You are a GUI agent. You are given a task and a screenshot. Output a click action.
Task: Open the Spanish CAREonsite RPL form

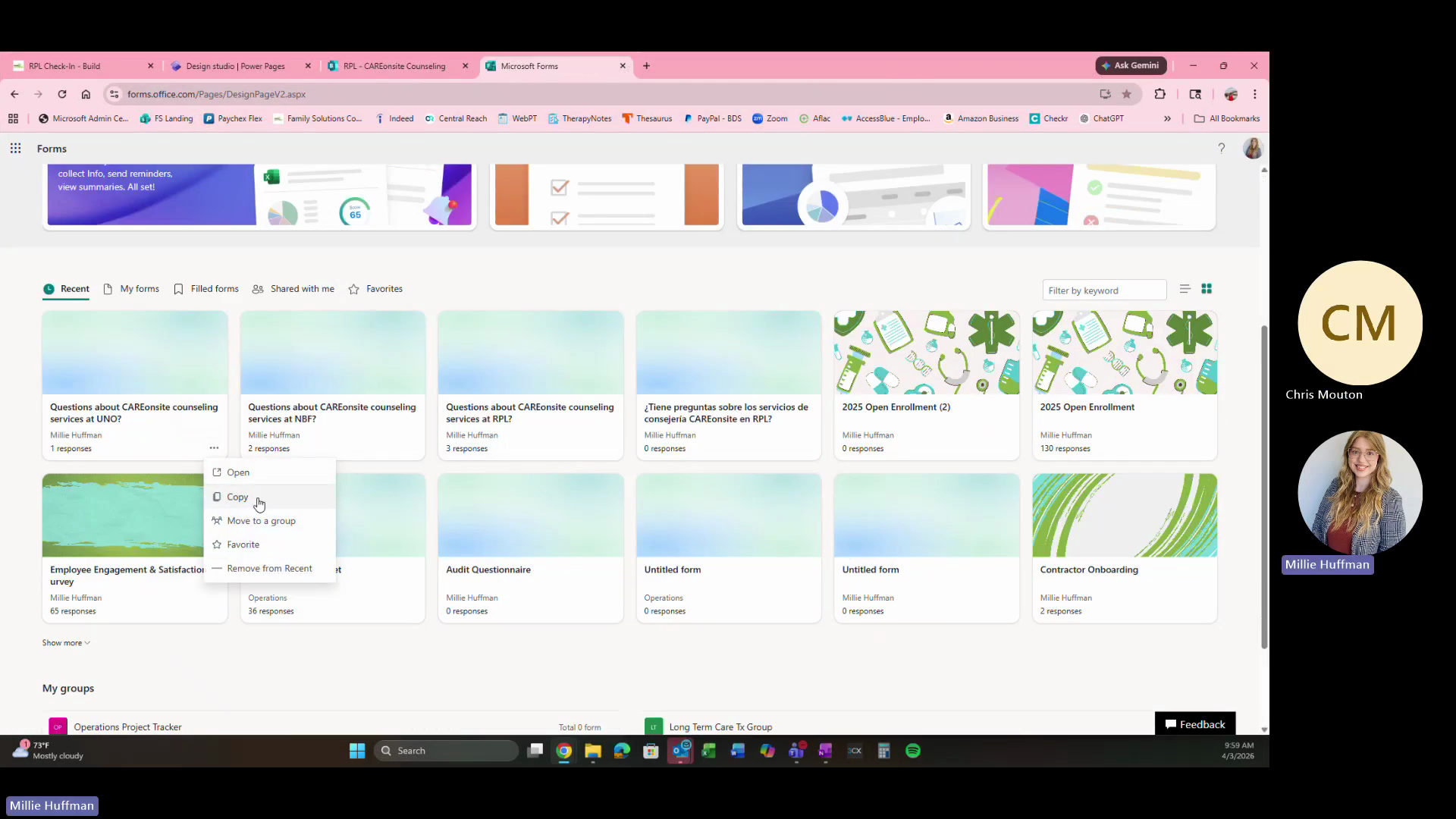(x=729, y=385)
